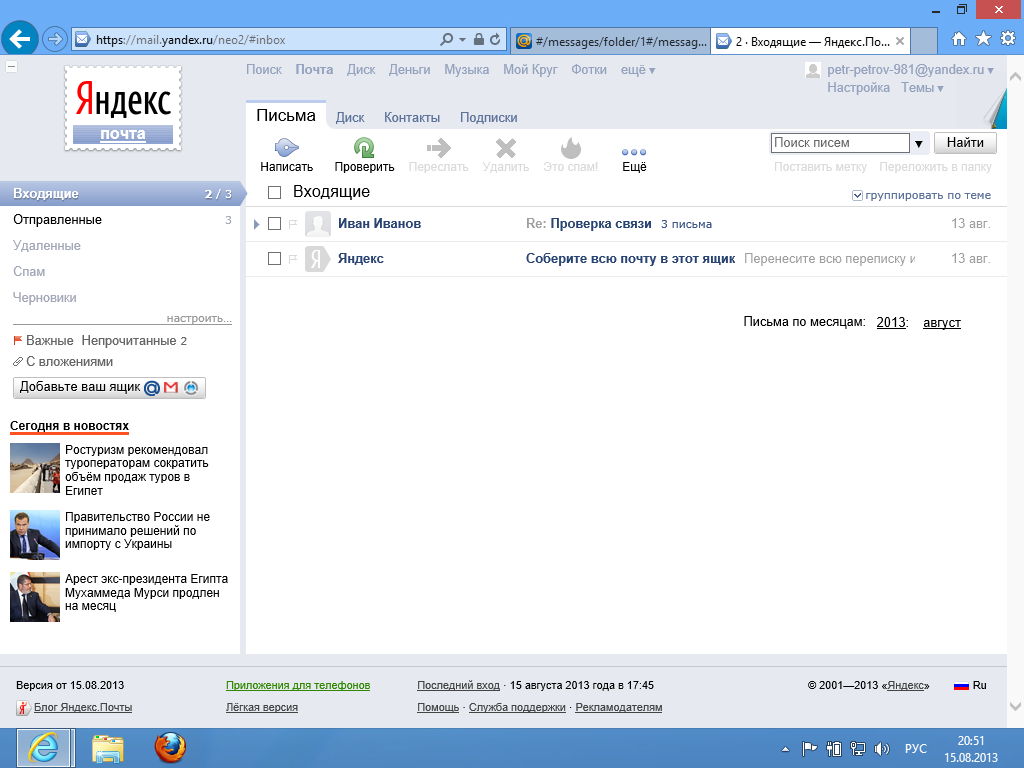
Task: Open the address bar search dropdown arrow
Action: click(462, 40)
